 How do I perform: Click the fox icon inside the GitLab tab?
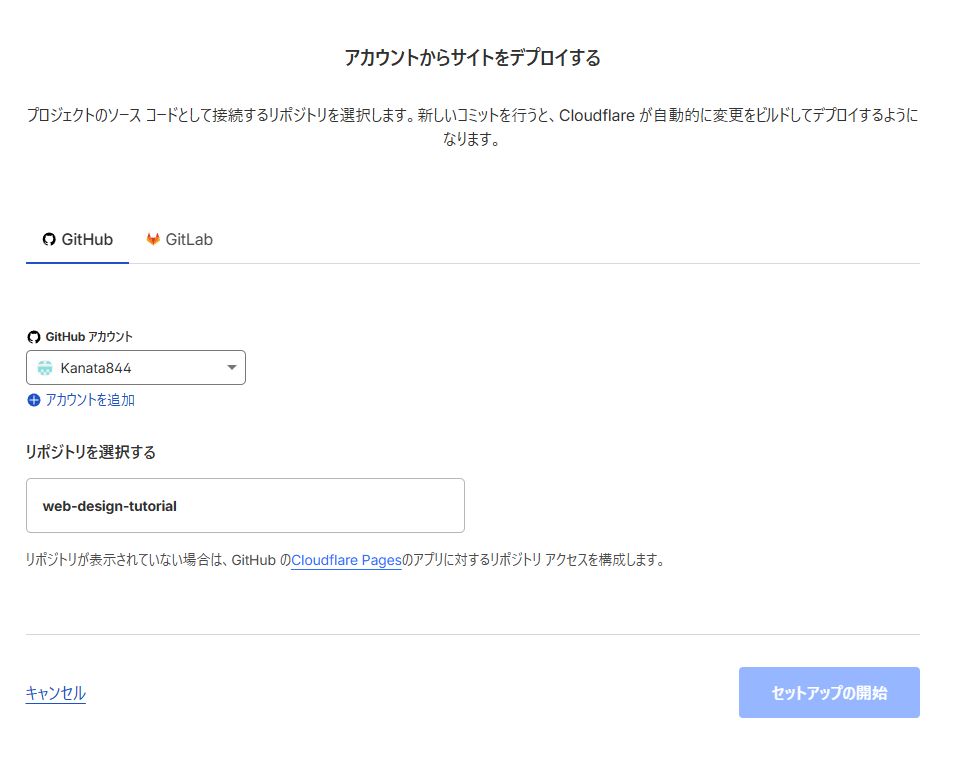pos(152,239)
